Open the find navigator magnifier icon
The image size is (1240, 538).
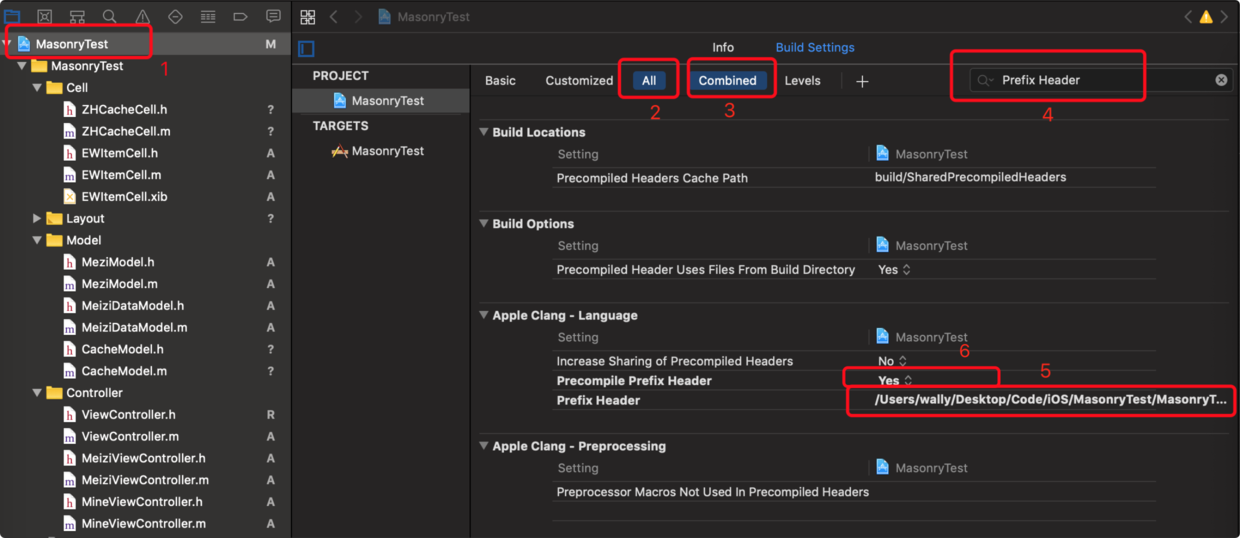(x=110, y=17)
